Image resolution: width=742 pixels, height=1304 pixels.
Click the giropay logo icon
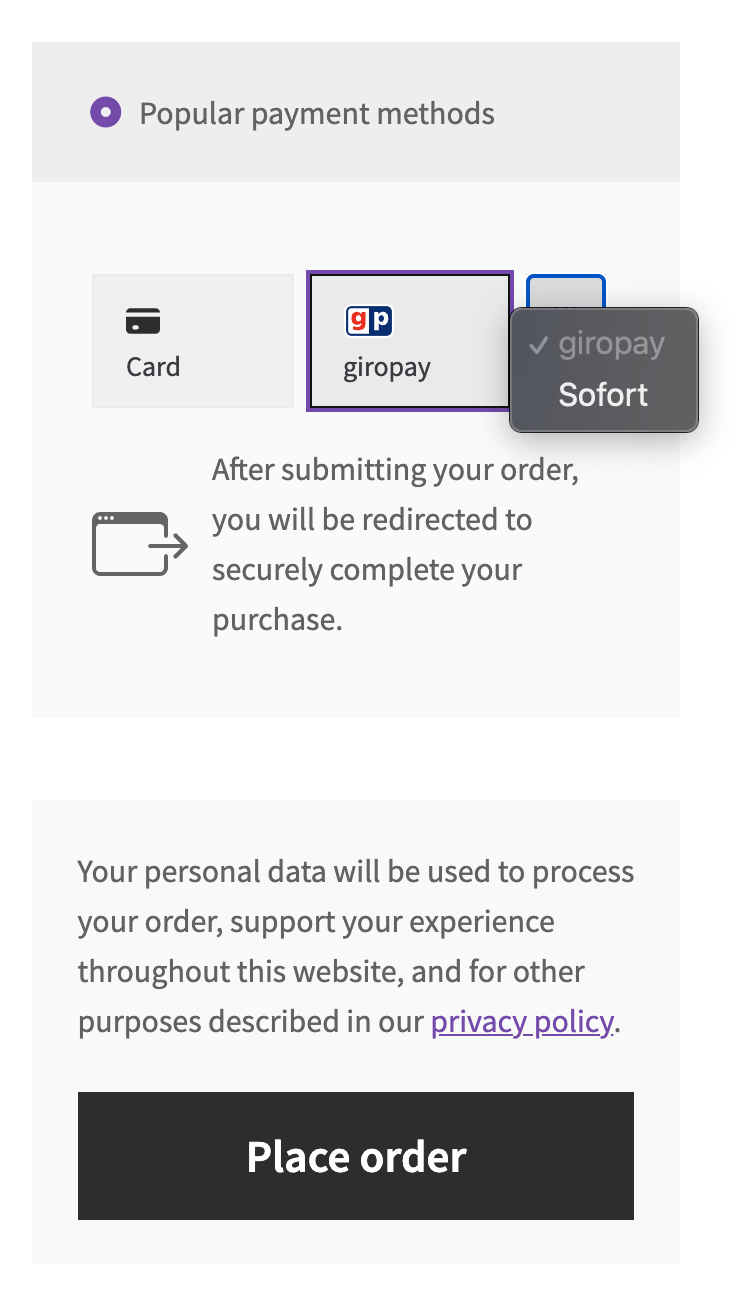pyautogui.click(x=367, y=321)
